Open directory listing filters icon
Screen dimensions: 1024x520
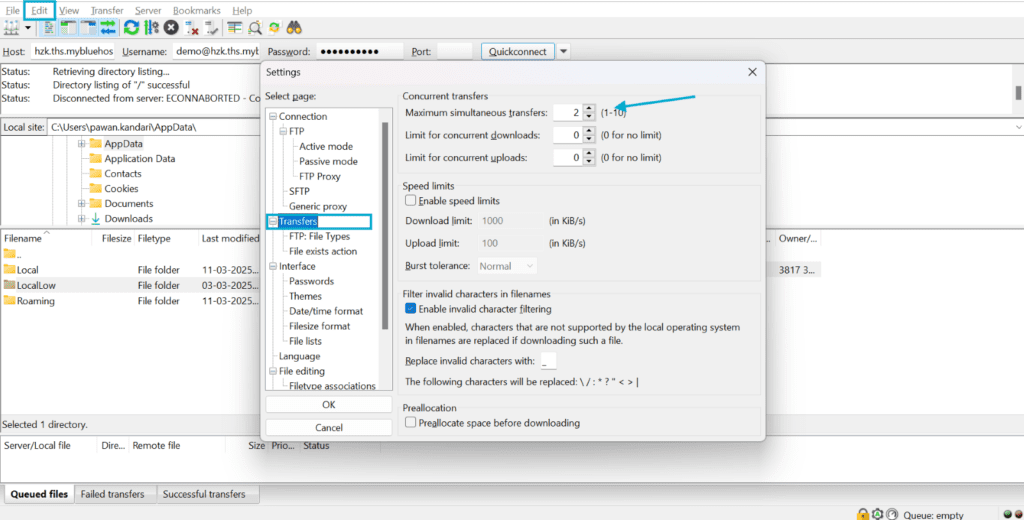tap(234, 27)
